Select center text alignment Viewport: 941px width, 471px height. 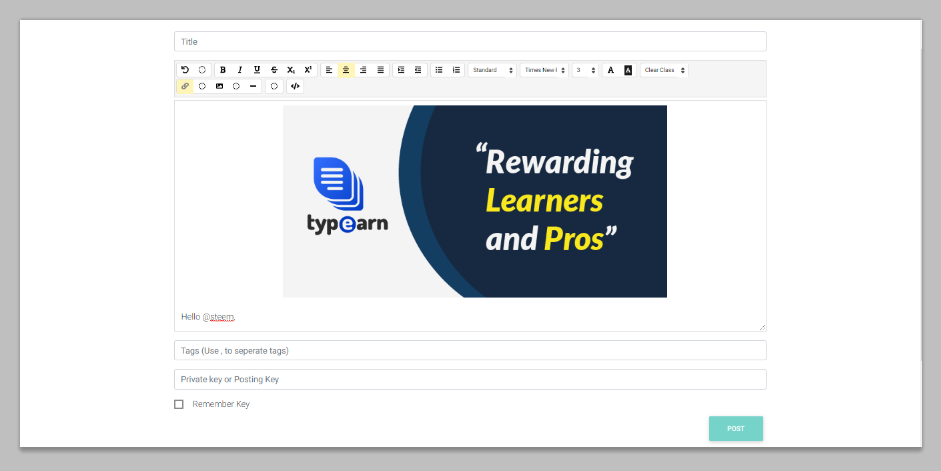346,70
